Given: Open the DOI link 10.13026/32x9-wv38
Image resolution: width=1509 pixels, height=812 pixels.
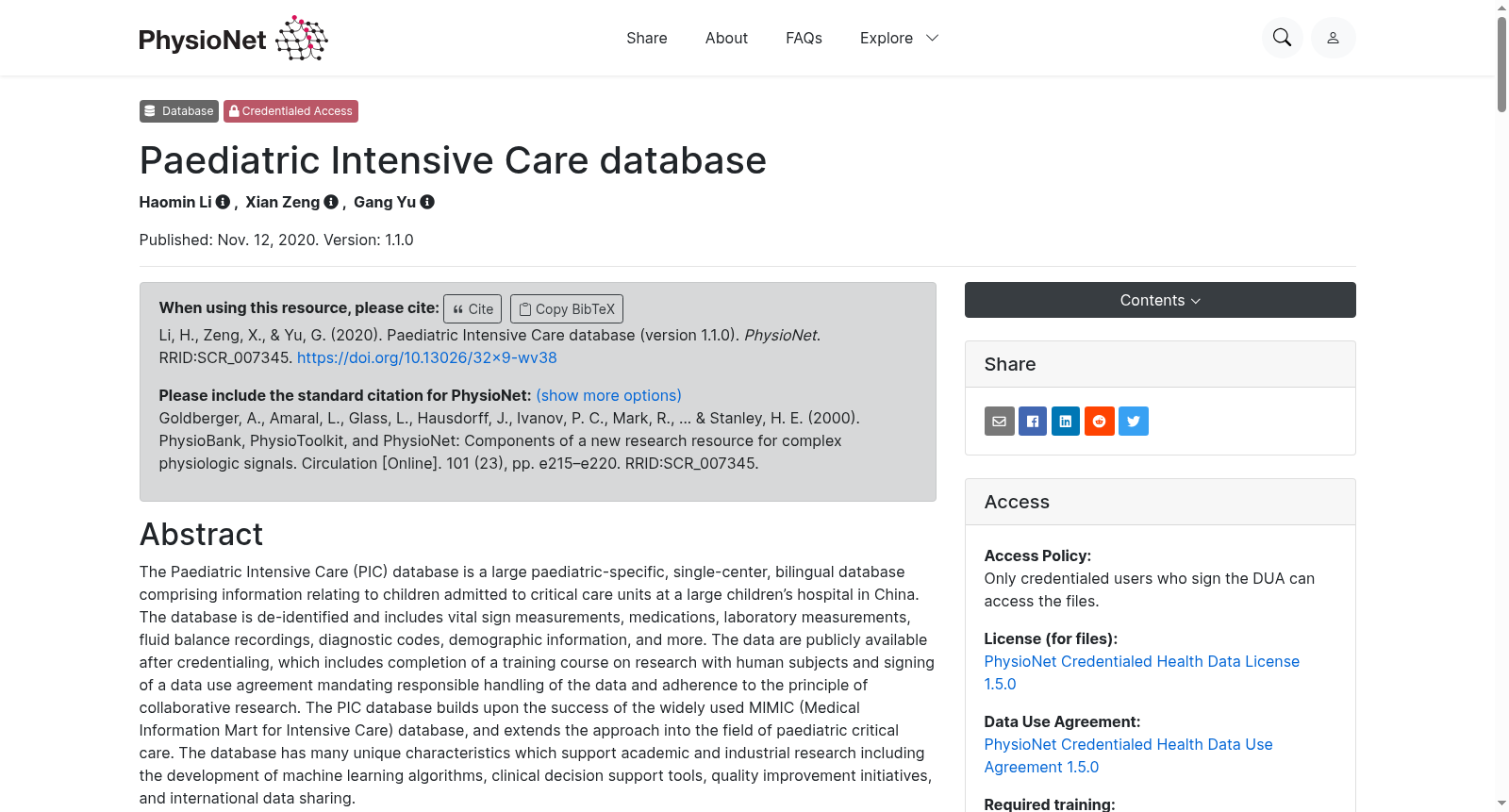Looking at the screenshot, I should 427,357.
